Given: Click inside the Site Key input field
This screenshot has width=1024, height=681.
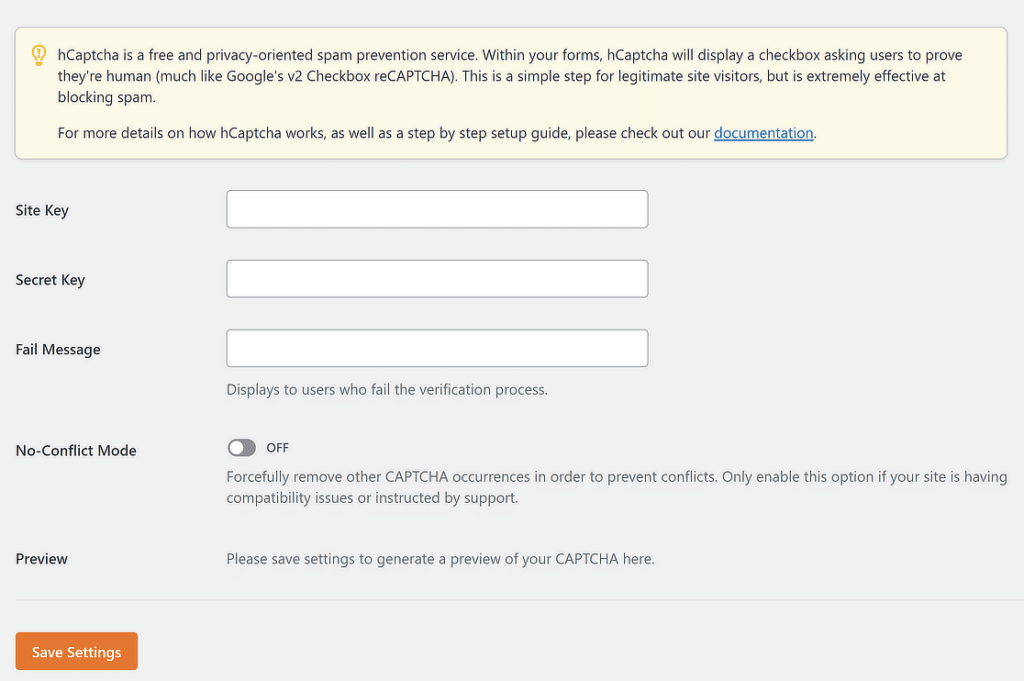Looking at the screenshot, I should click(437, 209).
